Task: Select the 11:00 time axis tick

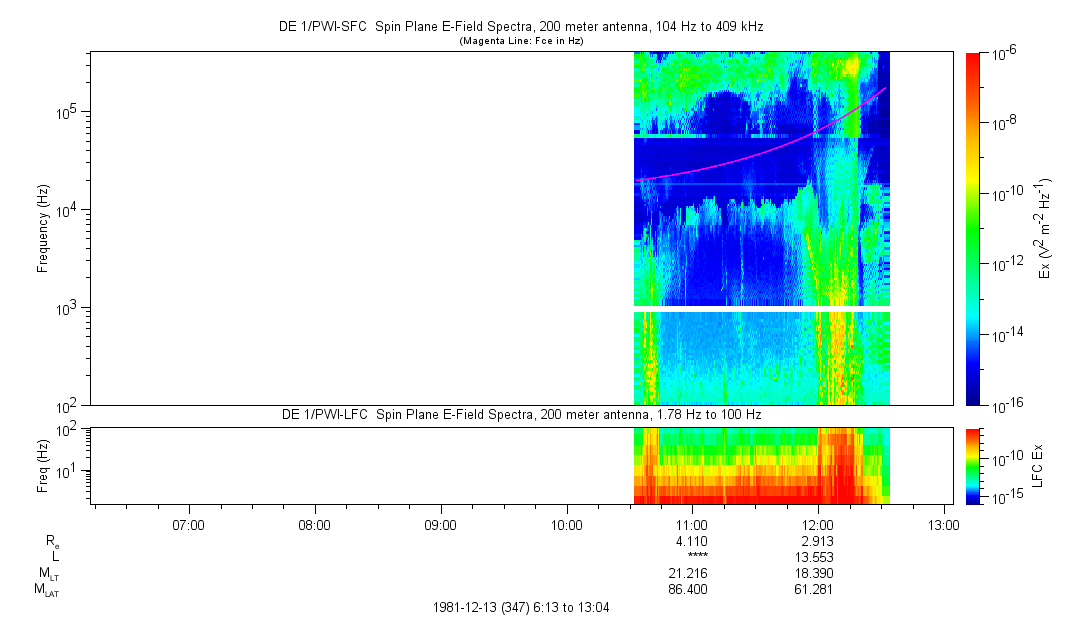Action: point(692,524)
